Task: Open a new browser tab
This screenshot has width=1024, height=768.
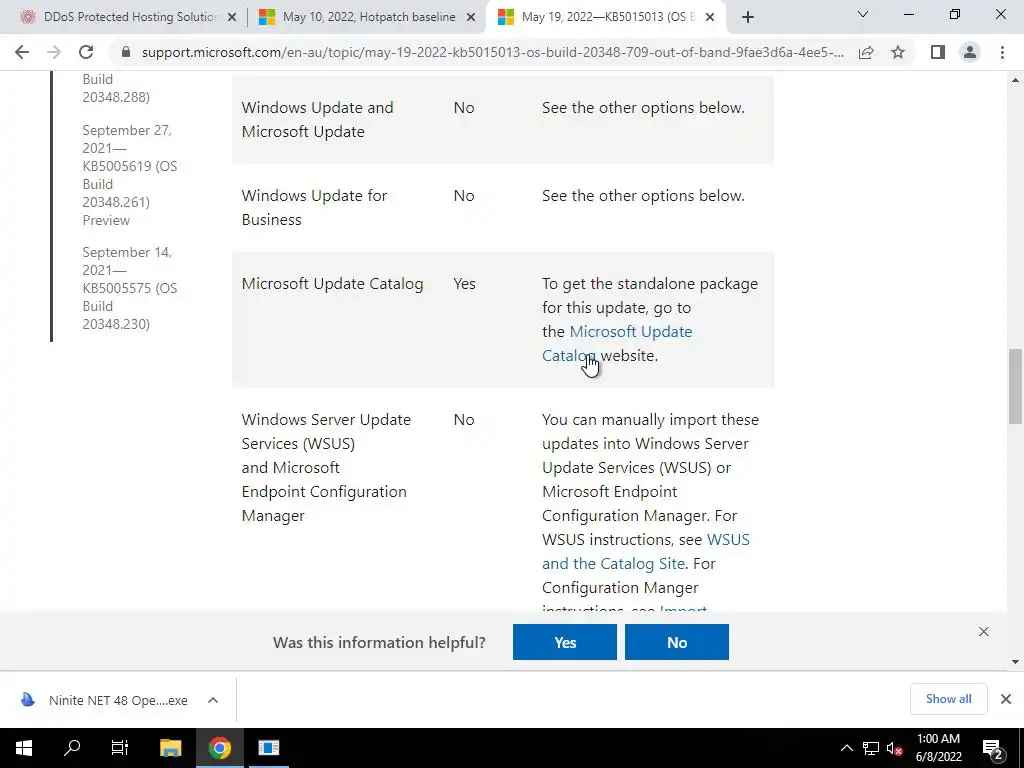Action: (x=748, y=17)
